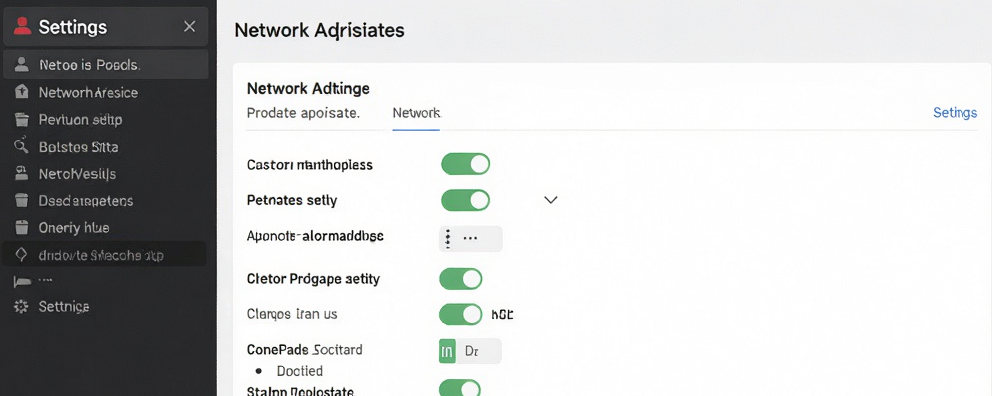Click the icon beside Onerly hlue
The image size is (992, 396).
pyautogui.click(x=22, y=228)
